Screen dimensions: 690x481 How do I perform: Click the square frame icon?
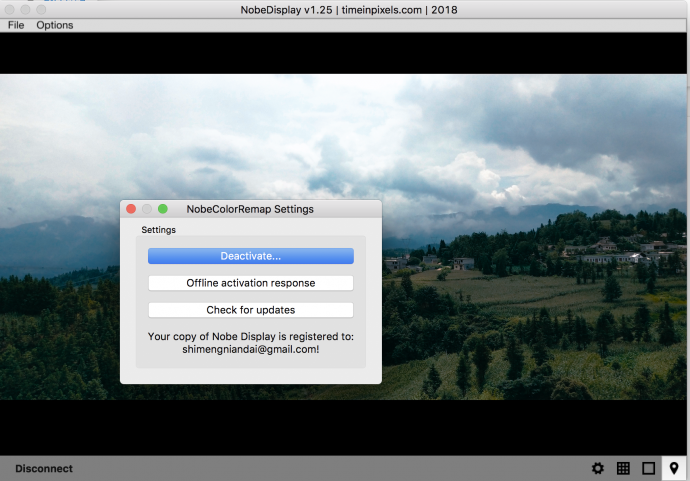tap(649, 468)
